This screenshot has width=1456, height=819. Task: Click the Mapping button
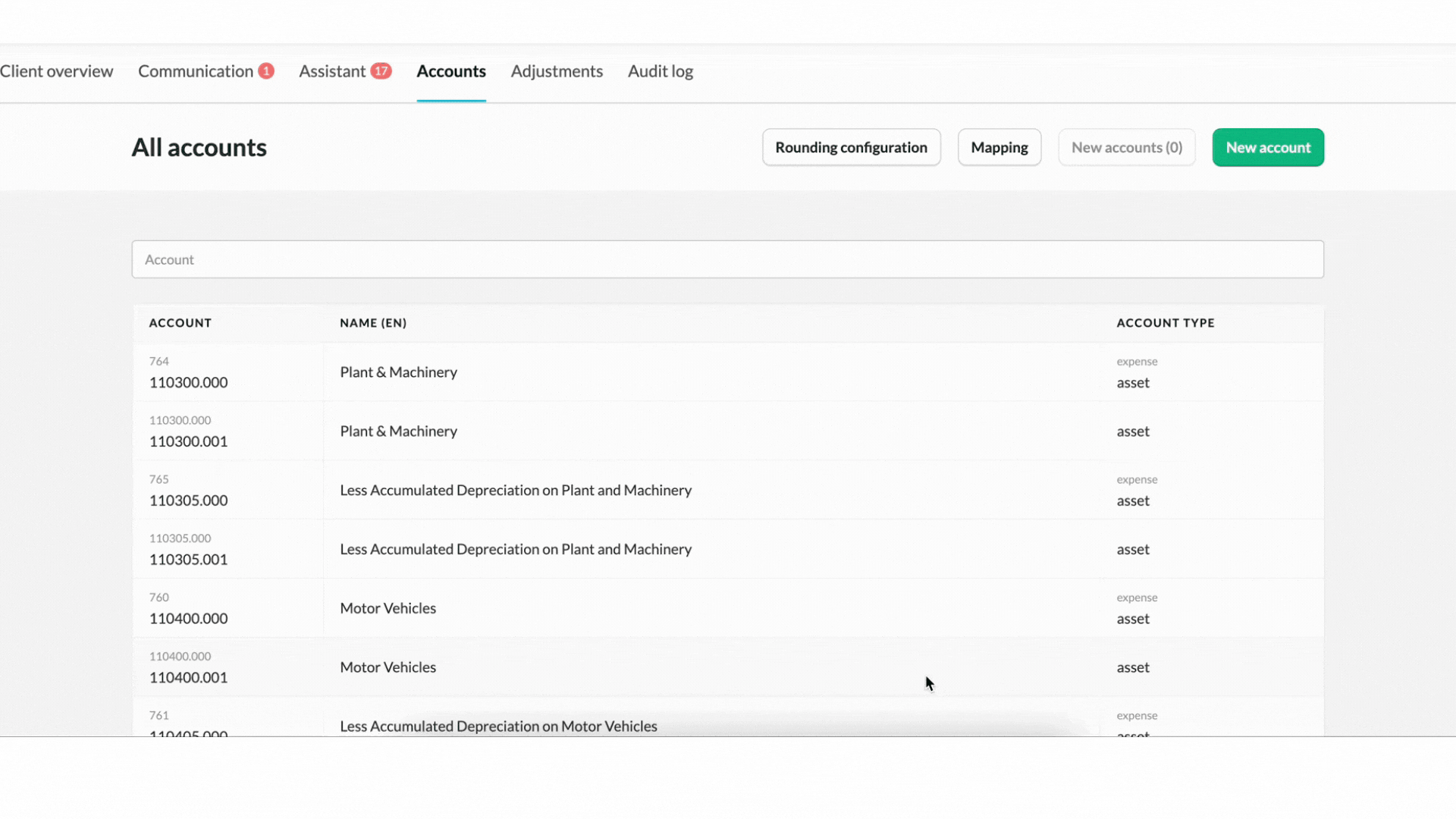coord(999,147)
